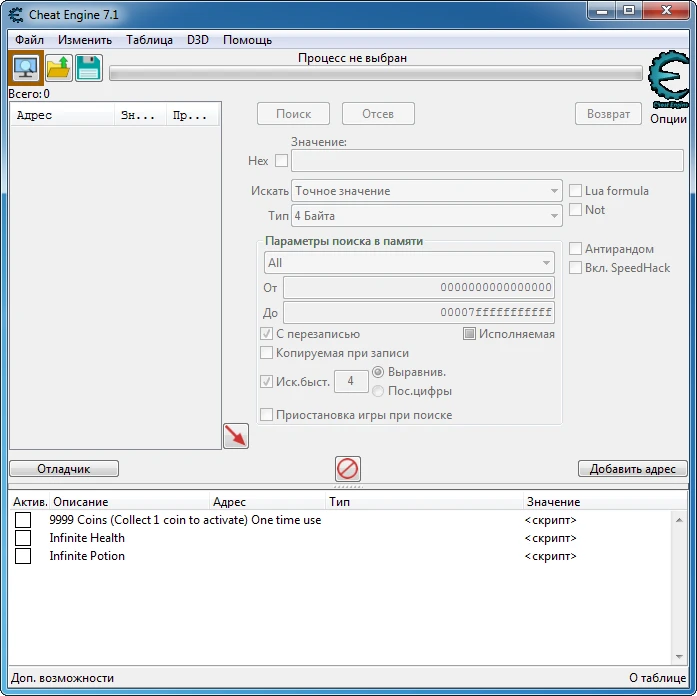697x696 pixels.
Task: Click the Поиск button
Action: click(293, 114)
